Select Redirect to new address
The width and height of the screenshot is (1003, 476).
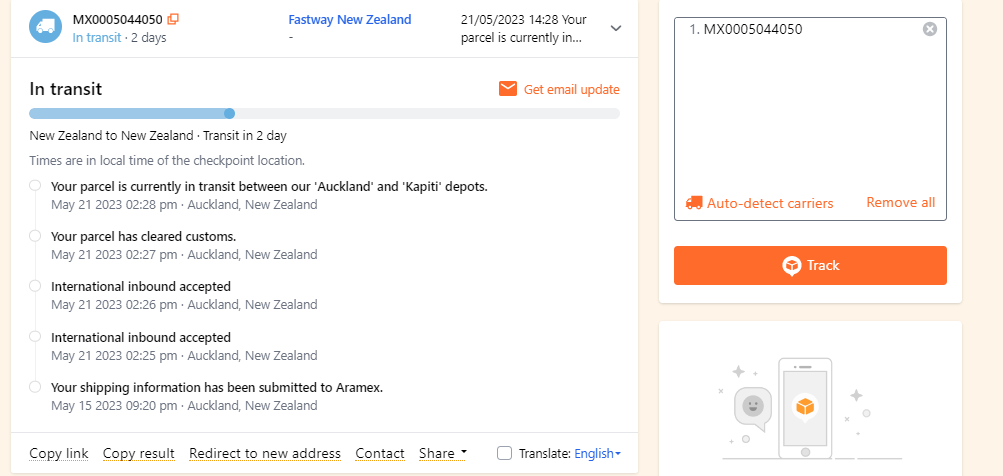[x=265, y=453]
